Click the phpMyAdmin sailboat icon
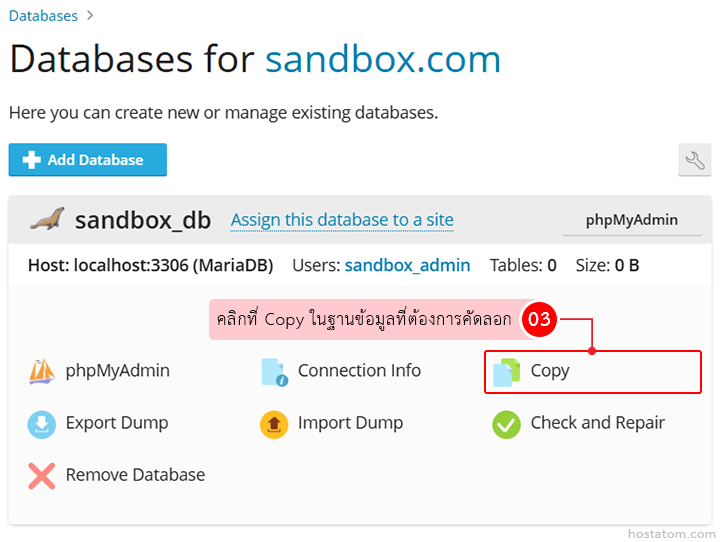 41,372
